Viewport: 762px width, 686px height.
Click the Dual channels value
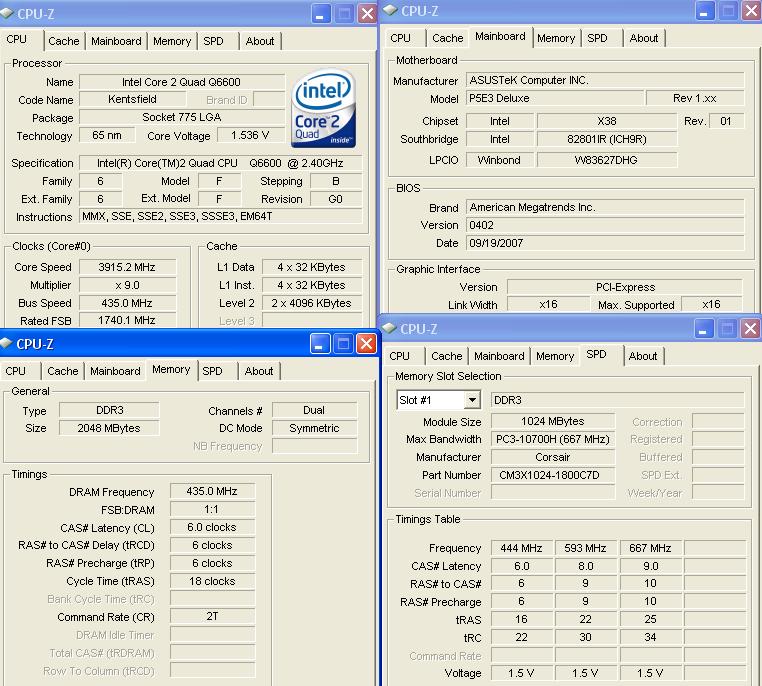pyautogui.click(x=314, y=410)
